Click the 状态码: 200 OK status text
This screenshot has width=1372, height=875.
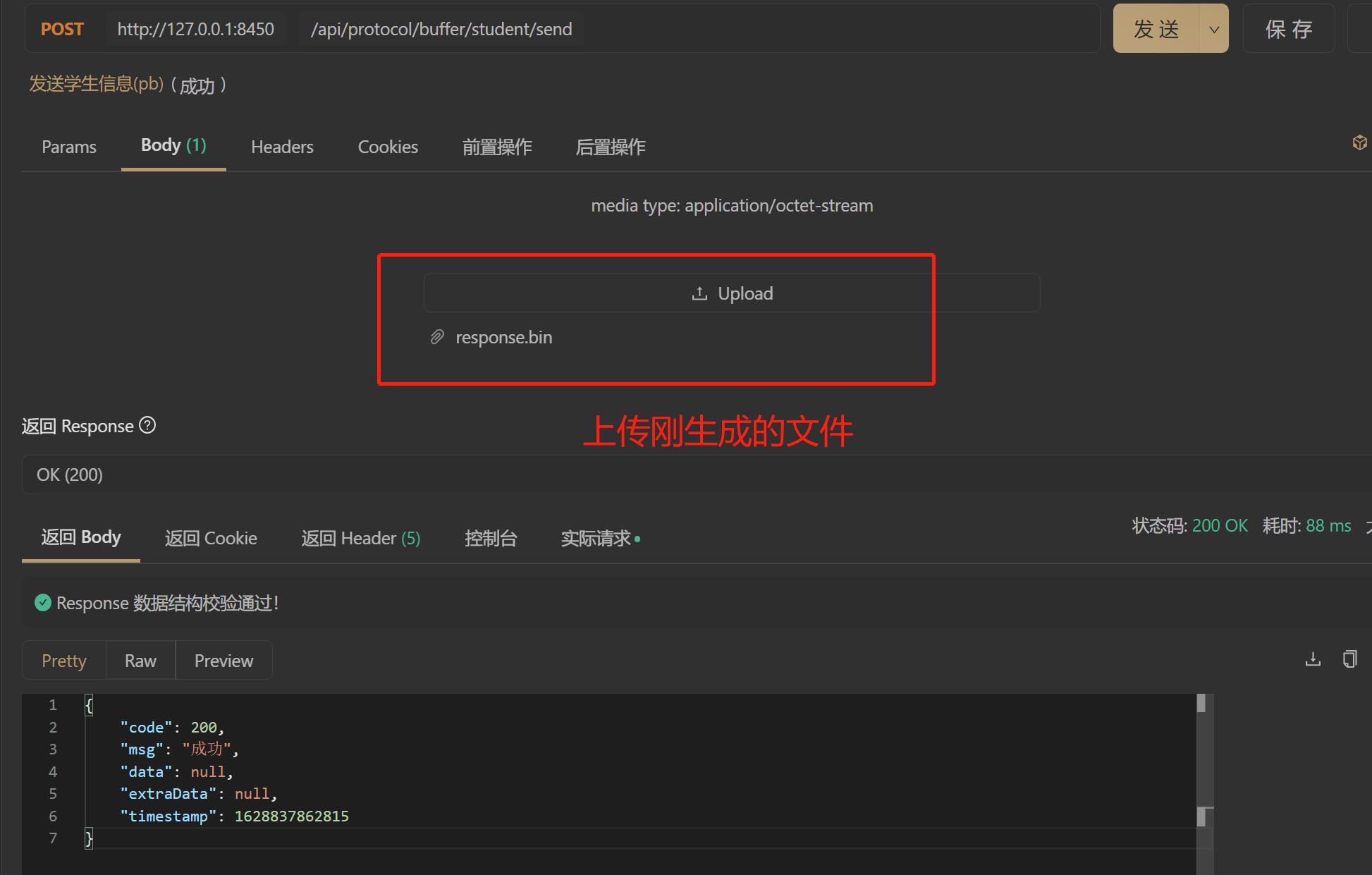(x=1190, y=525)
